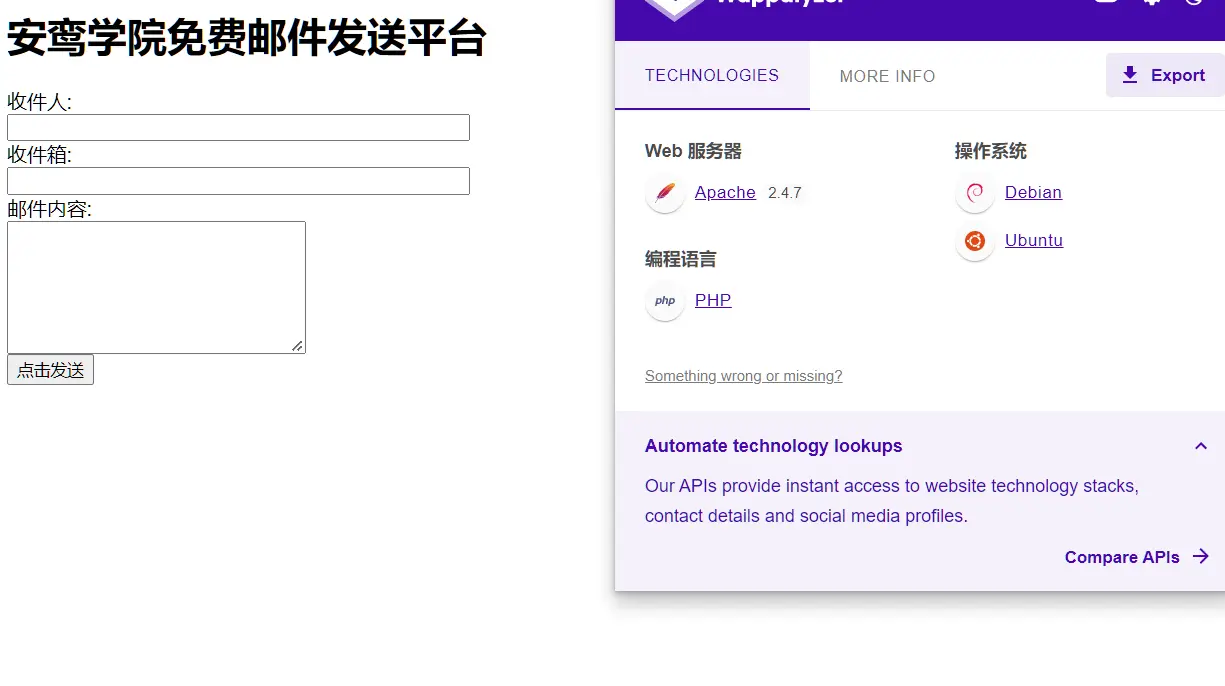This screenshot has height=686, width=1225.
Task: Submit the form with 点击发送 button
Action: 50,370
